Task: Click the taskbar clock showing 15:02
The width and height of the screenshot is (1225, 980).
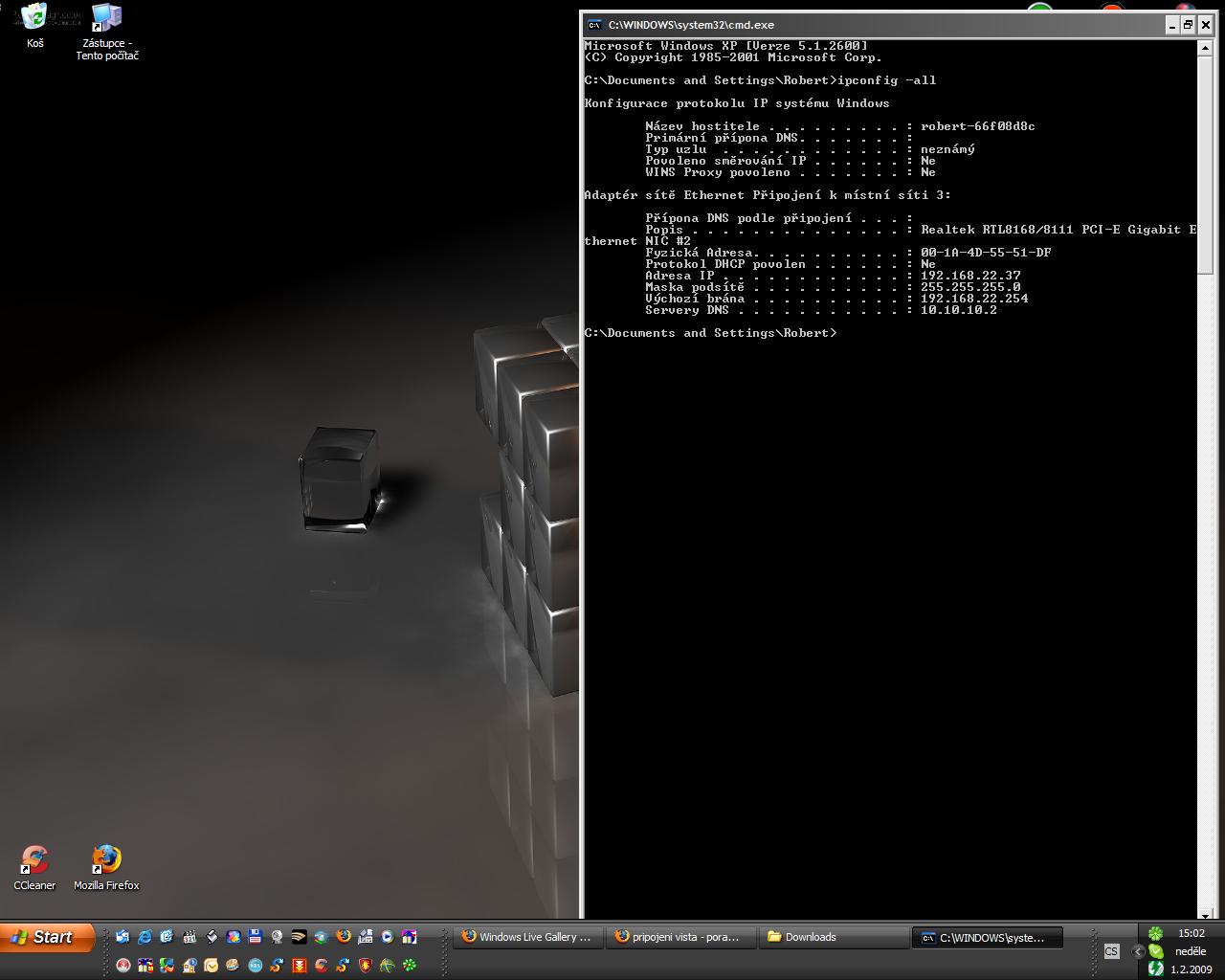Action: (x=1191, y=933)
